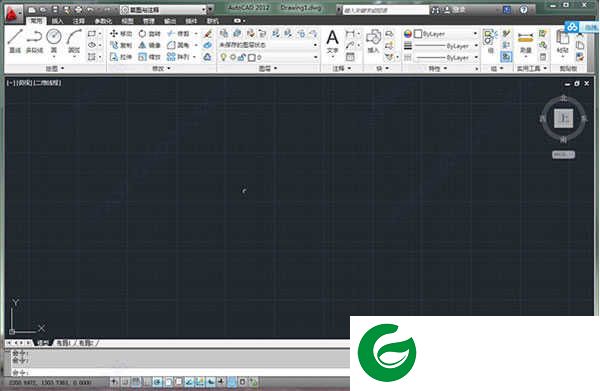Toggle Snap mode in status bar
Image resolution: width=600 pixels, height=391 pixels.
click(x=126, y=381)
